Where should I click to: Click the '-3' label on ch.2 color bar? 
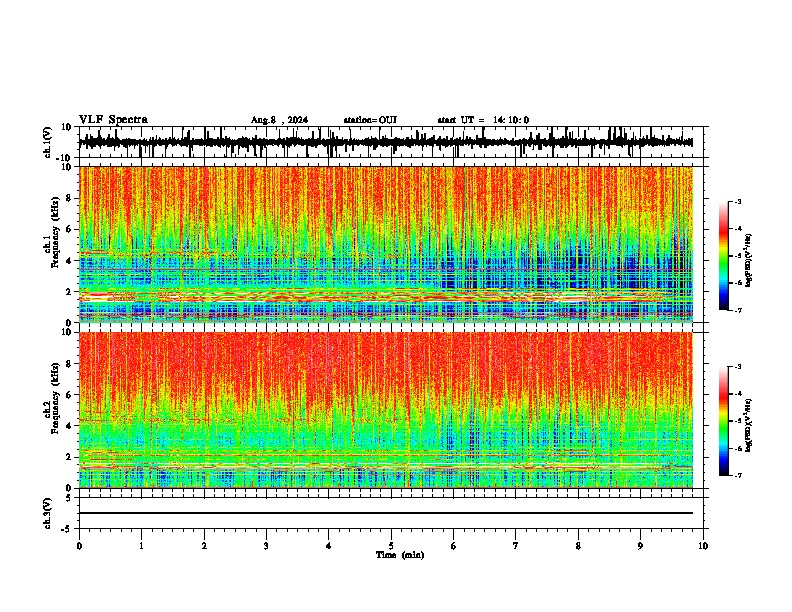737,367
